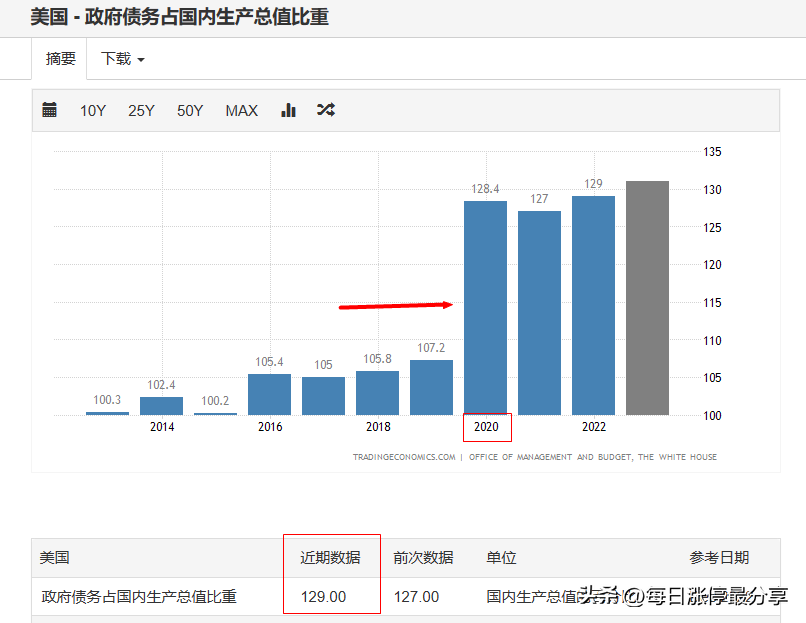Click the compare shuffle arrows icon

point(326,109)
